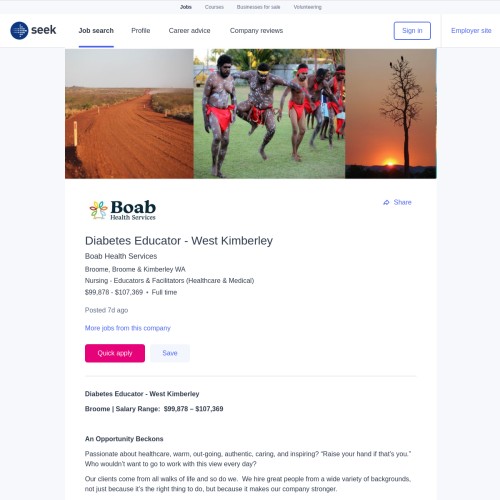Screen dimensions: 500x500
Task: Click the Boab Health Services logo
Action: tap(123, 210)
